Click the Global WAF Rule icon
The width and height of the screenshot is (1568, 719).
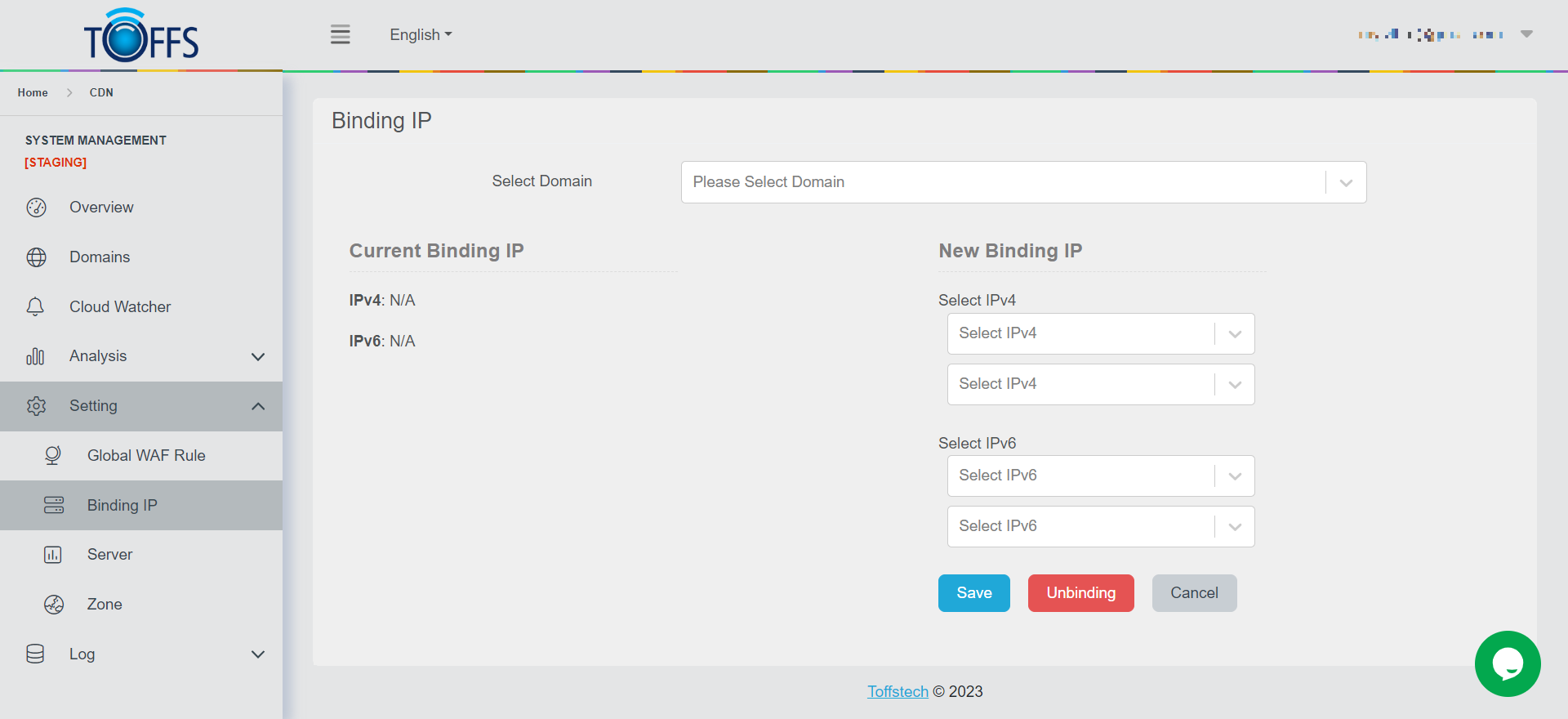click(53, 456)
